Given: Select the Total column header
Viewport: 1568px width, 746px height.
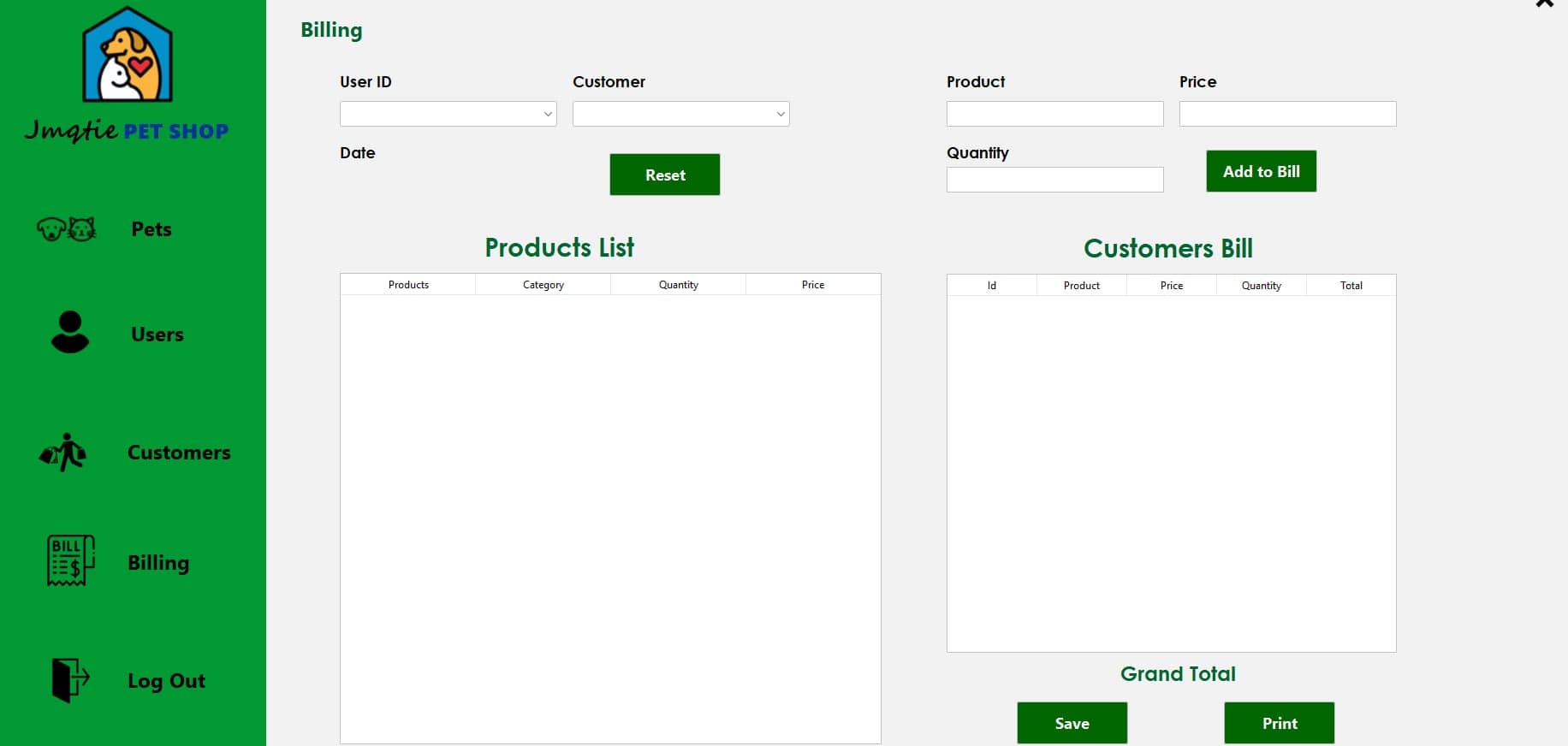Looking at the screenshot, I should pyautogui.click(x=1351, y=286).
